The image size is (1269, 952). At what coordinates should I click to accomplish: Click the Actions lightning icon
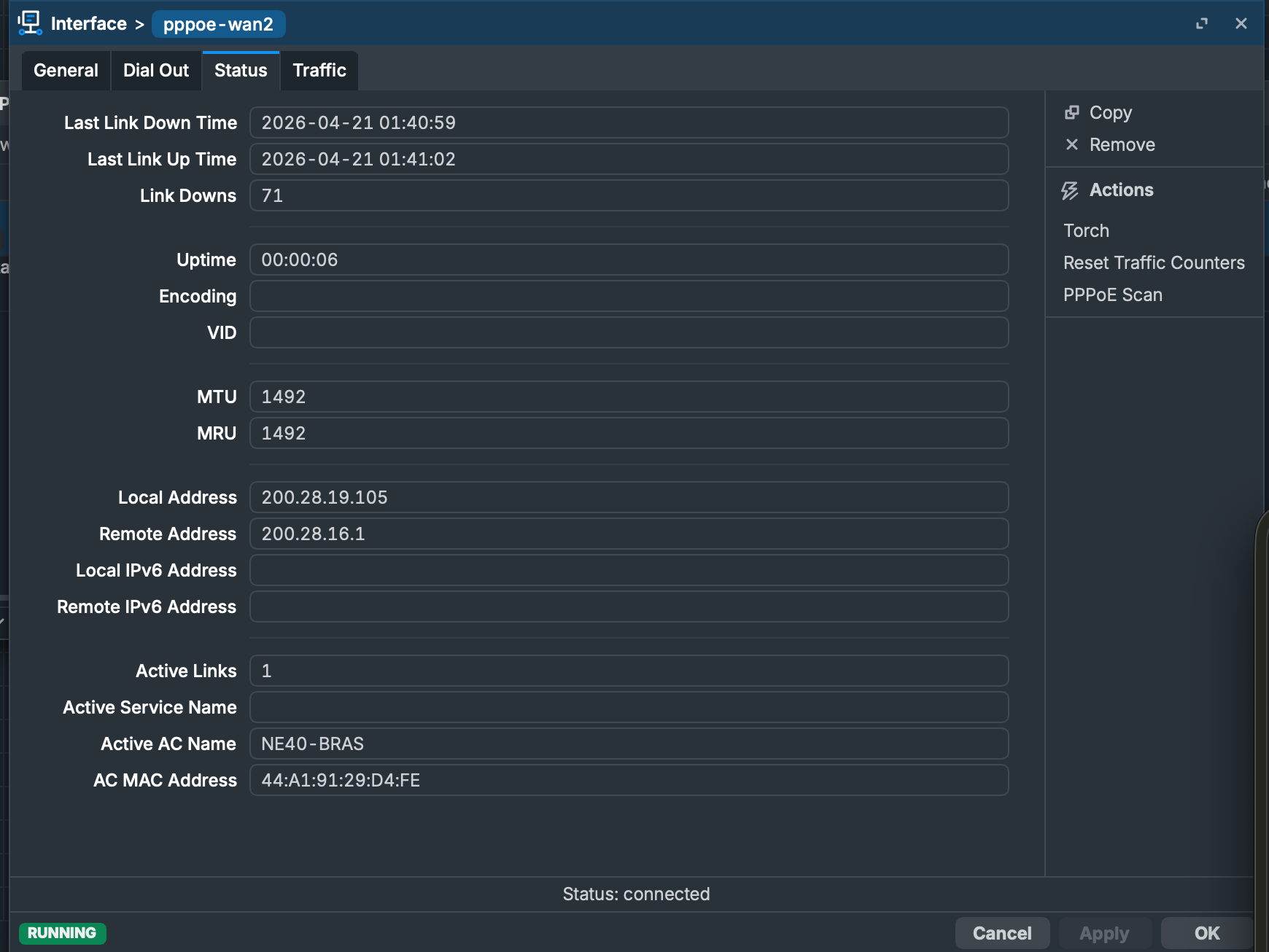pyautogui.click(x=1069, y=190)
